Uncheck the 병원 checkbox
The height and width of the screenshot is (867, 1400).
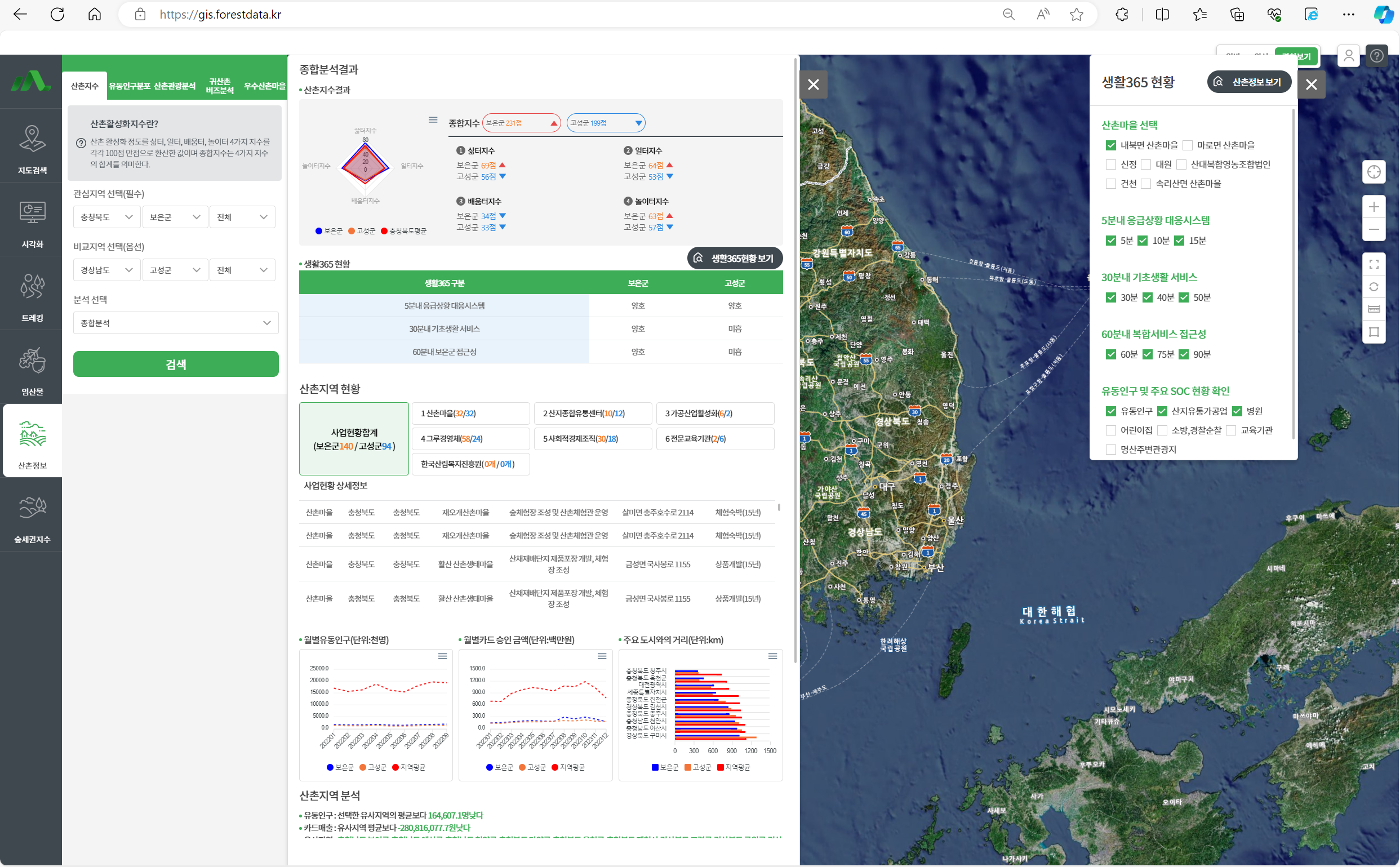(1237, 411)
